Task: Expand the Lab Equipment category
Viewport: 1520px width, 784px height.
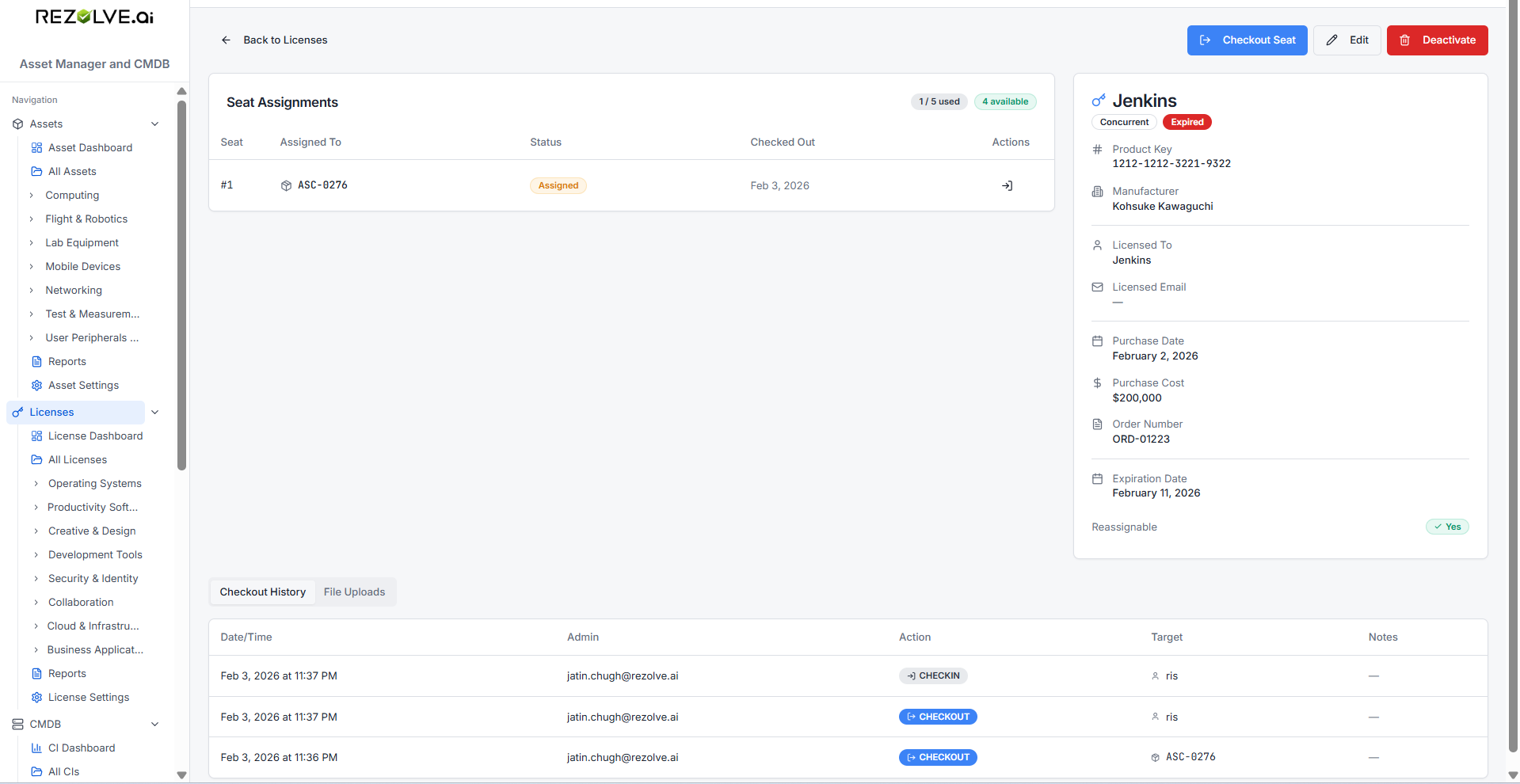Action: click(x=32, y=243)
